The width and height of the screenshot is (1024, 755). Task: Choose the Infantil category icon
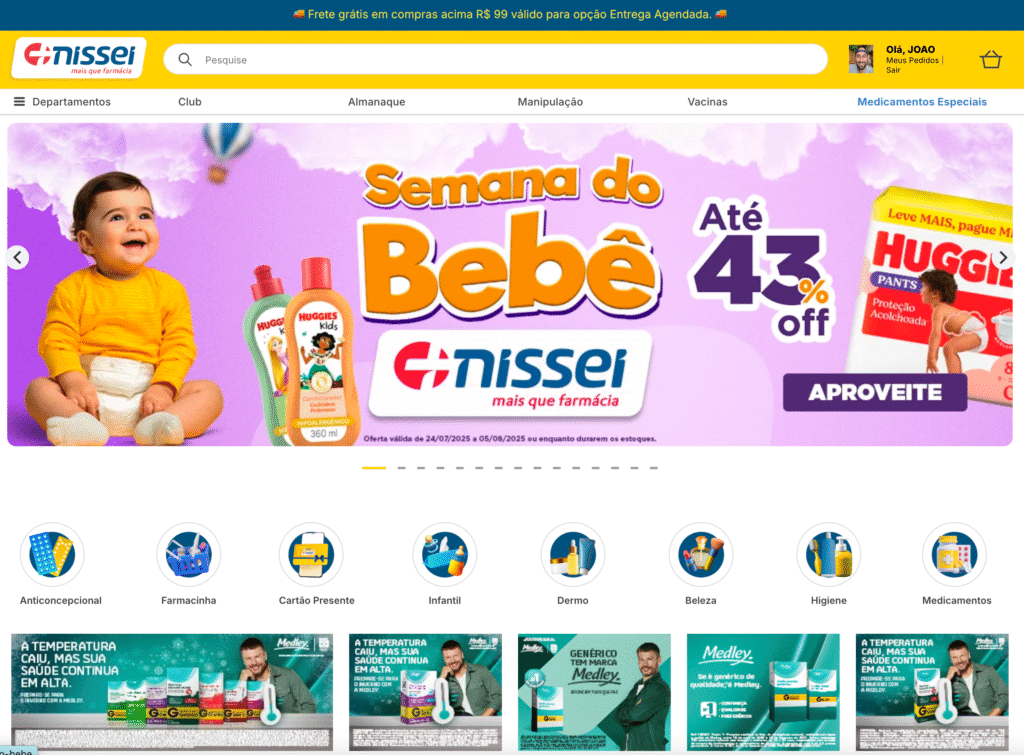444,554
